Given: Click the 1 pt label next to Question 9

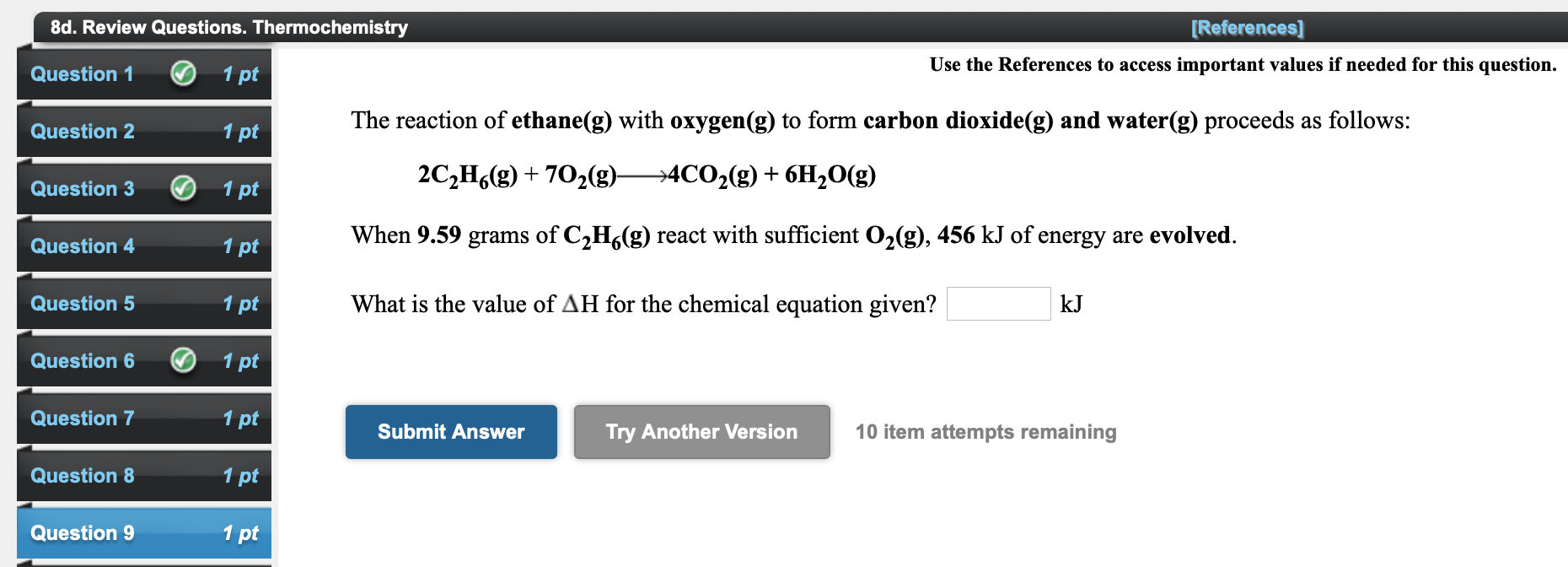Looking at the screenshot, I should 241,532.
